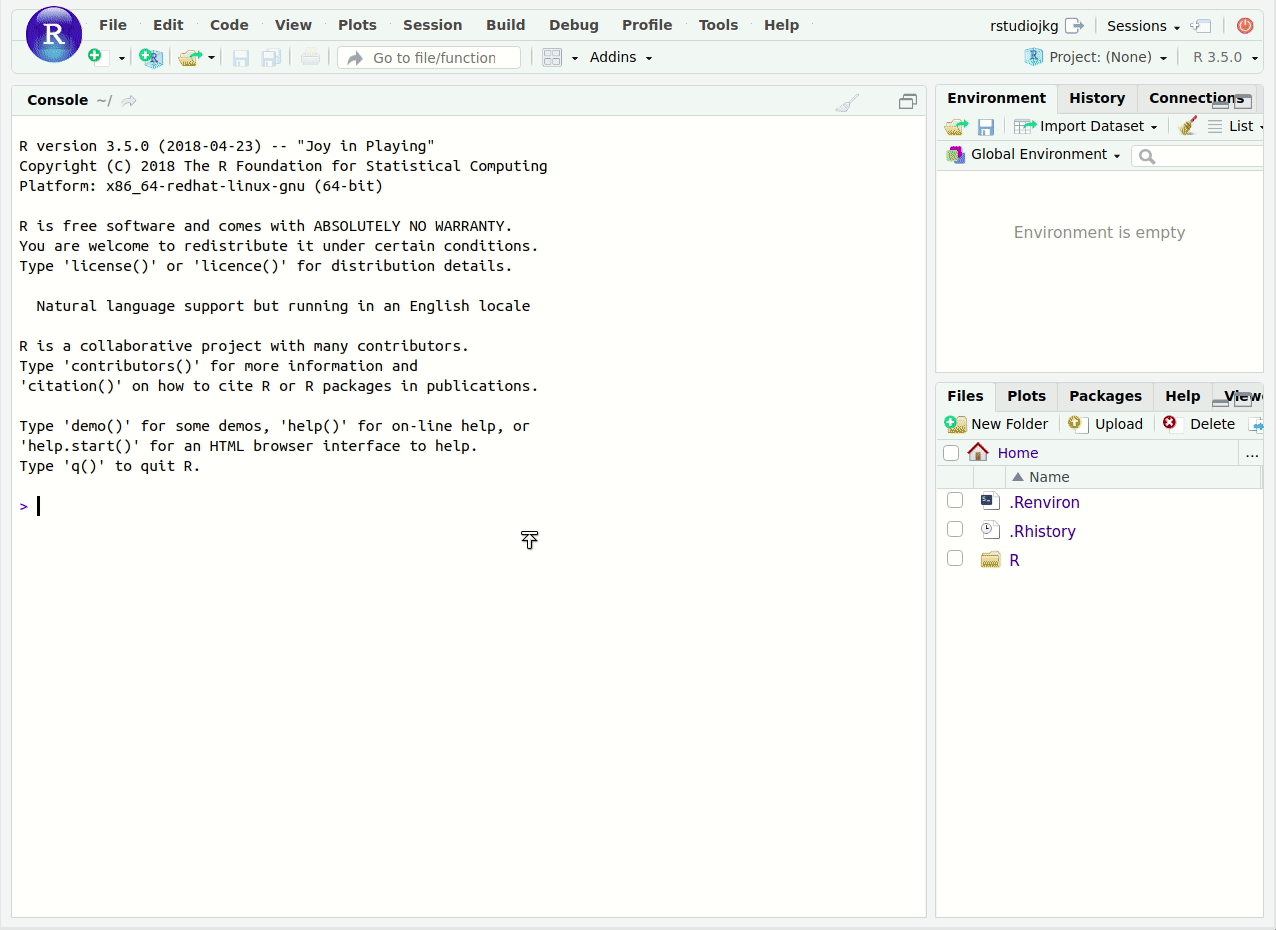Click the Delete button
The height and width of the screenshot is (930, 1276).
1199,424
